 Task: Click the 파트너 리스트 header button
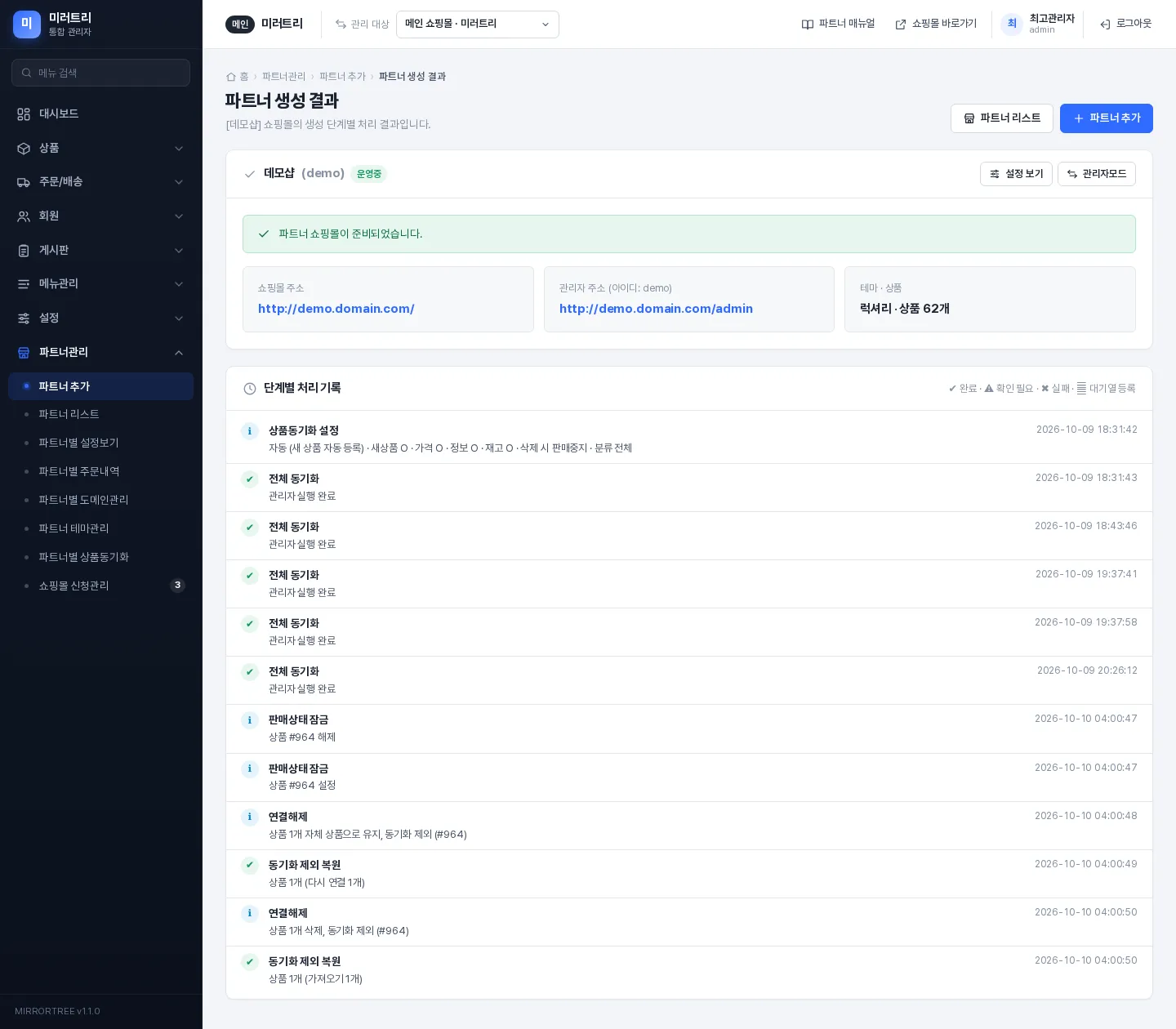(1002, 118)
